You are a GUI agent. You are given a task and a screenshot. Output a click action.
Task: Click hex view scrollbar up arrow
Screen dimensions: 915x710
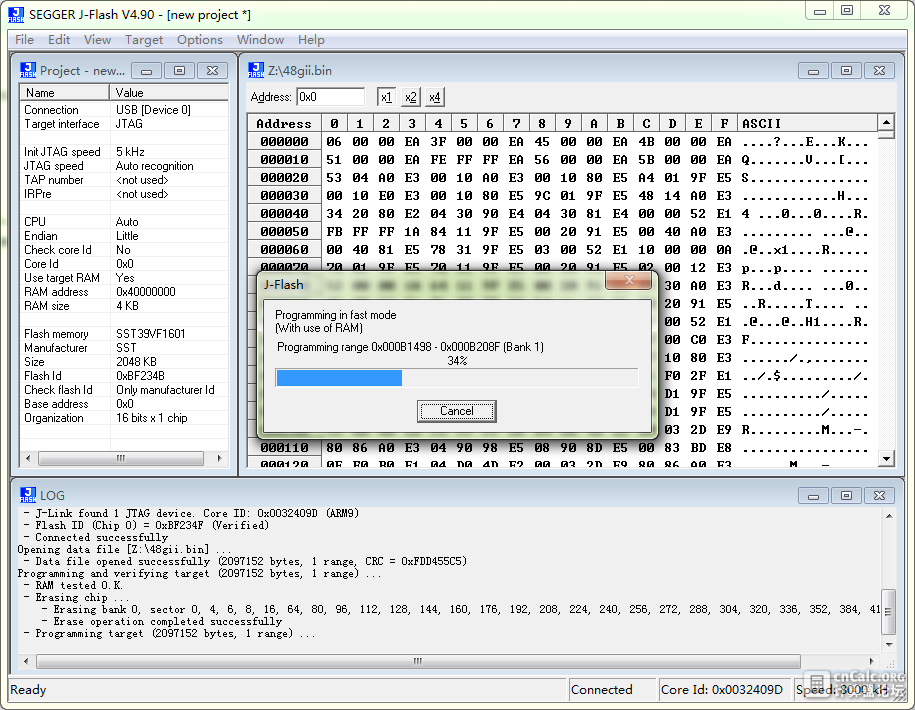click(886, 123)
